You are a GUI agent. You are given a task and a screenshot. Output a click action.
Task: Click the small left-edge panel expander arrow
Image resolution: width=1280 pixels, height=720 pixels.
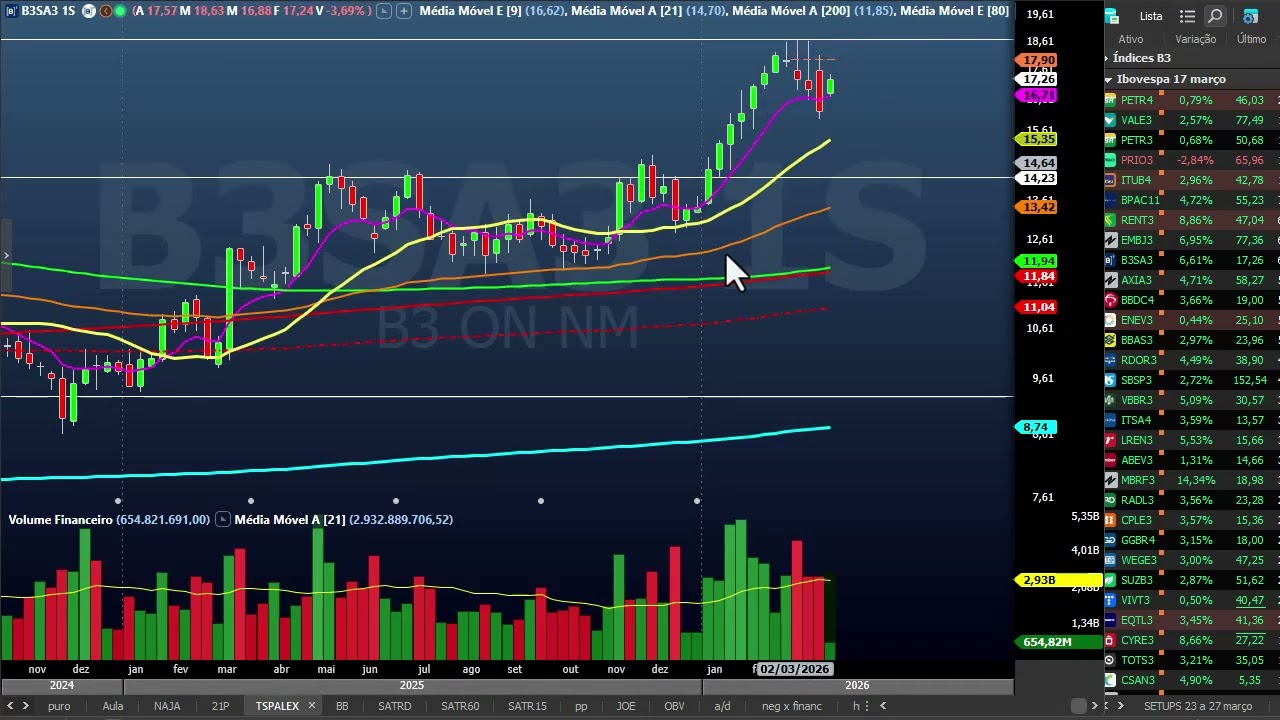tap(6, 257)
